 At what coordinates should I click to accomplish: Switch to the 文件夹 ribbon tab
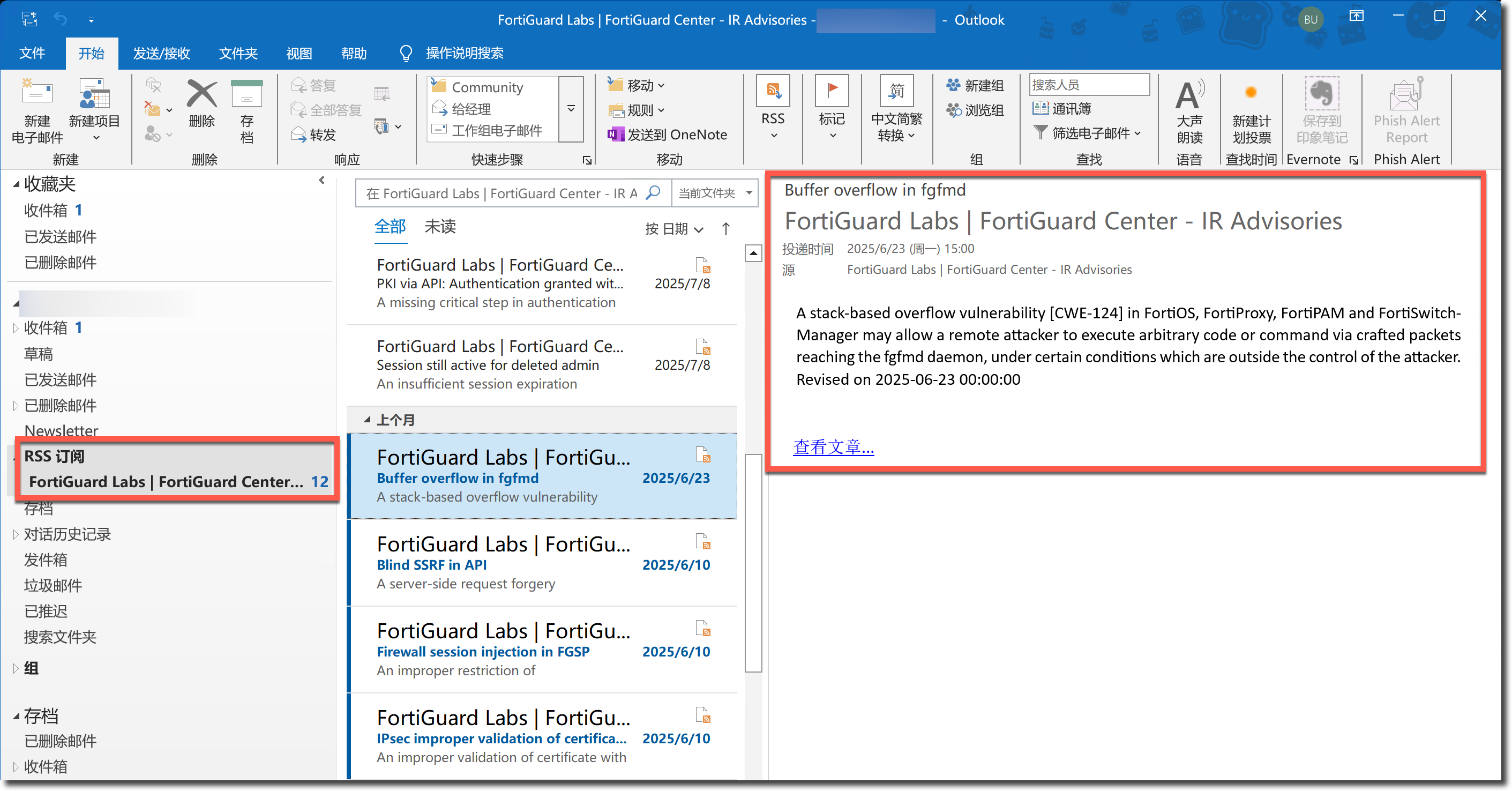(238, 54)
